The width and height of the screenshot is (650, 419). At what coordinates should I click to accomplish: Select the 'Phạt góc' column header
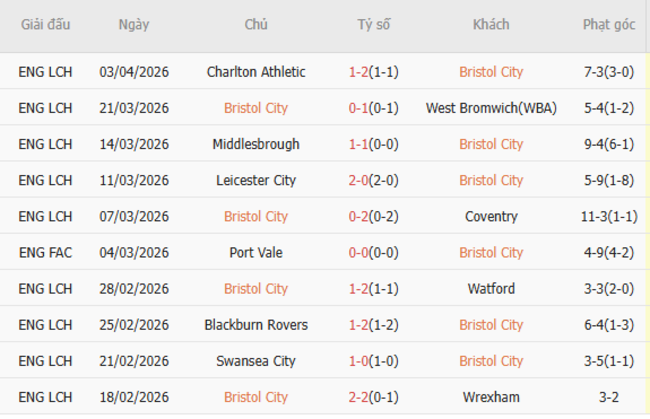point(609,25)
